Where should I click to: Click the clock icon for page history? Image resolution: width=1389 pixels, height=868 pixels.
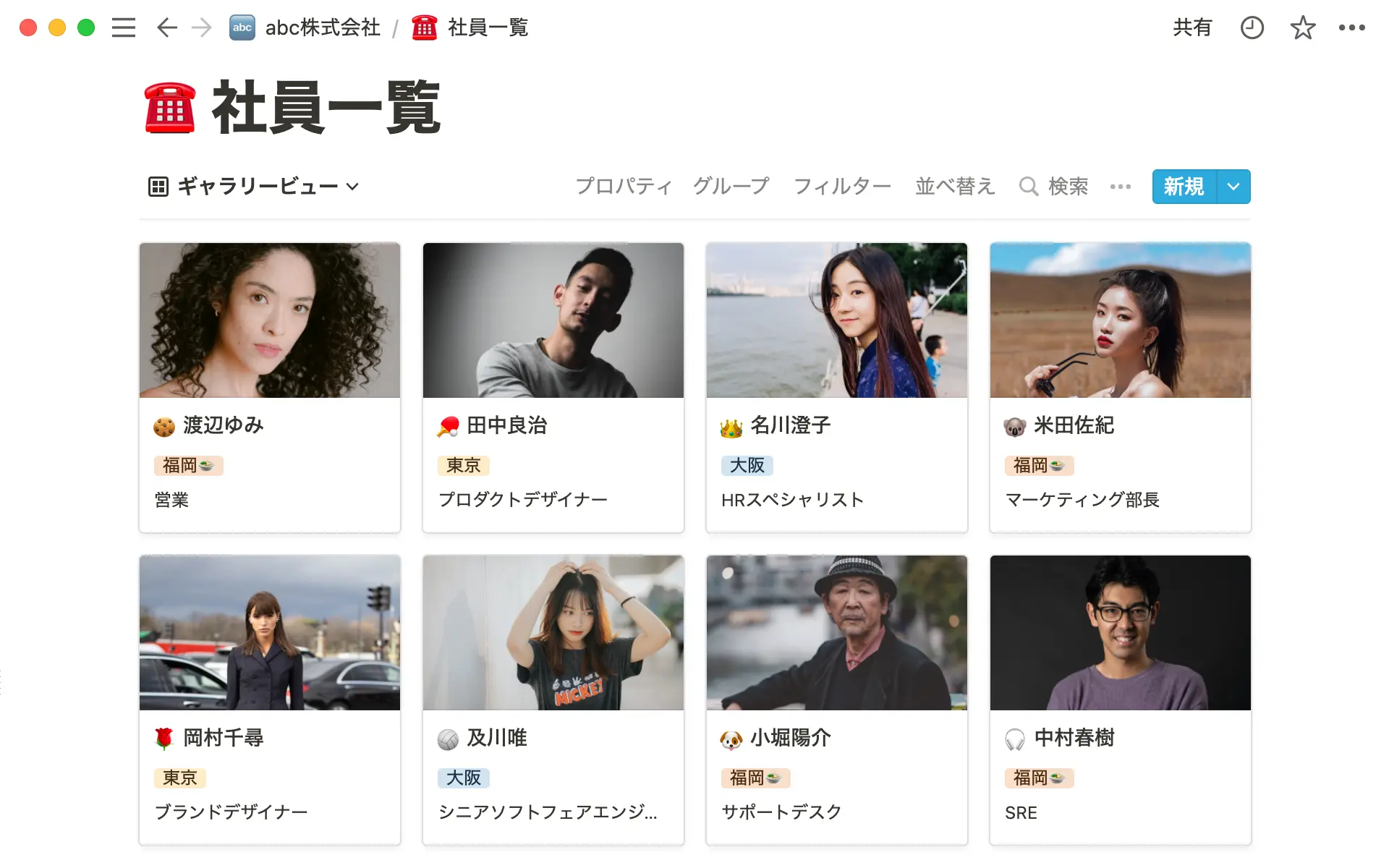pyautogui.click(x=1252, y=27)
